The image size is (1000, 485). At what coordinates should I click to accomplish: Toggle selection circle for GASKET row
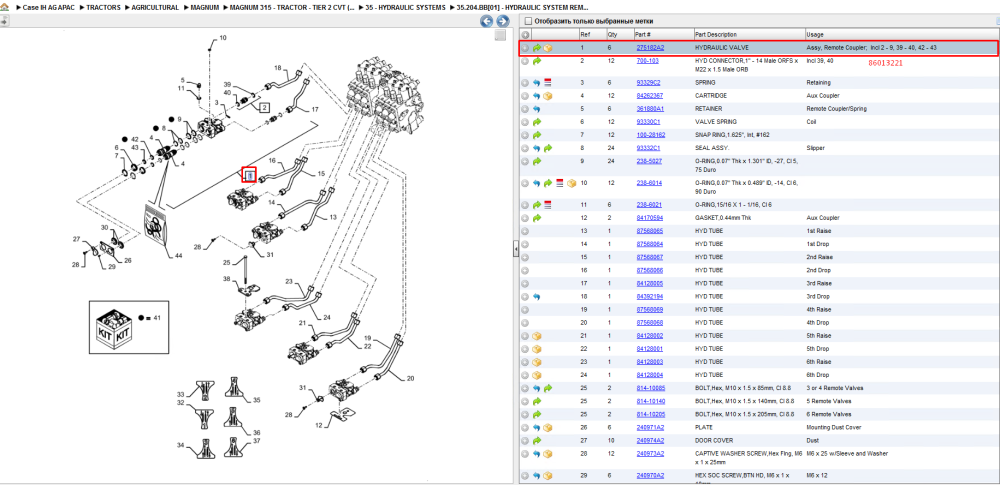(x=526, y=218)
